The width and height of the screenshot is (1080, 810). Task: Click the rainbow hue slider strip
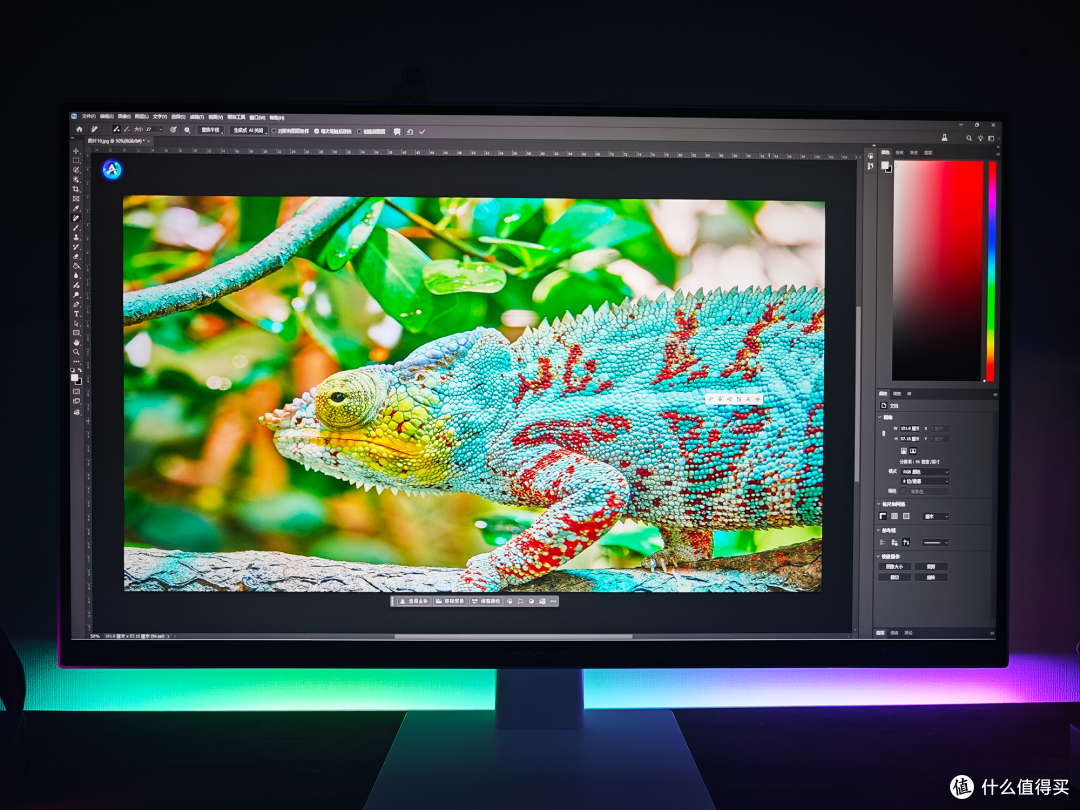click(x=992, y=271)
